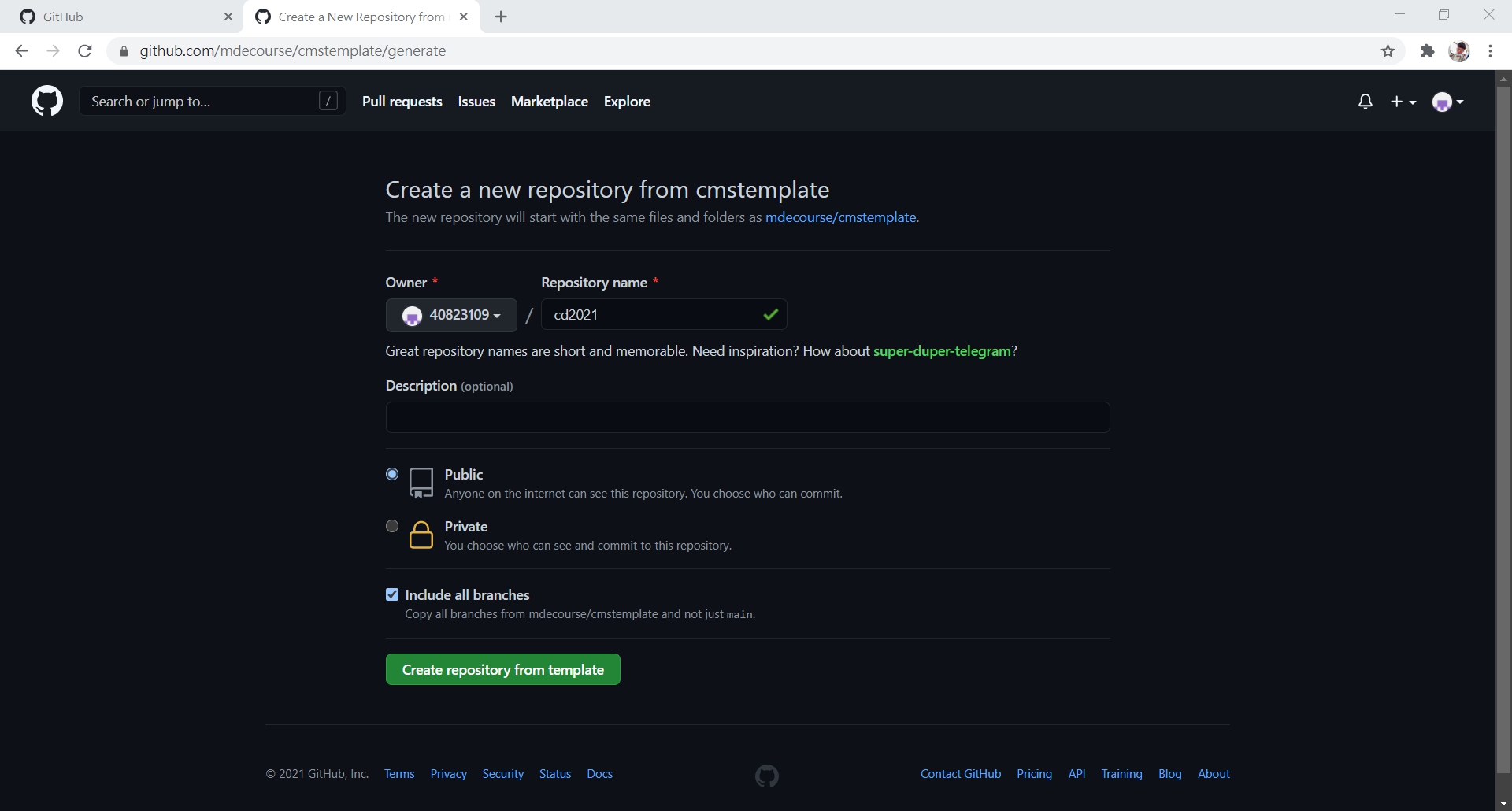Open the notifications bell
The height and width of the screenshot is (811, 1512).
click(x=1366, y=102)
